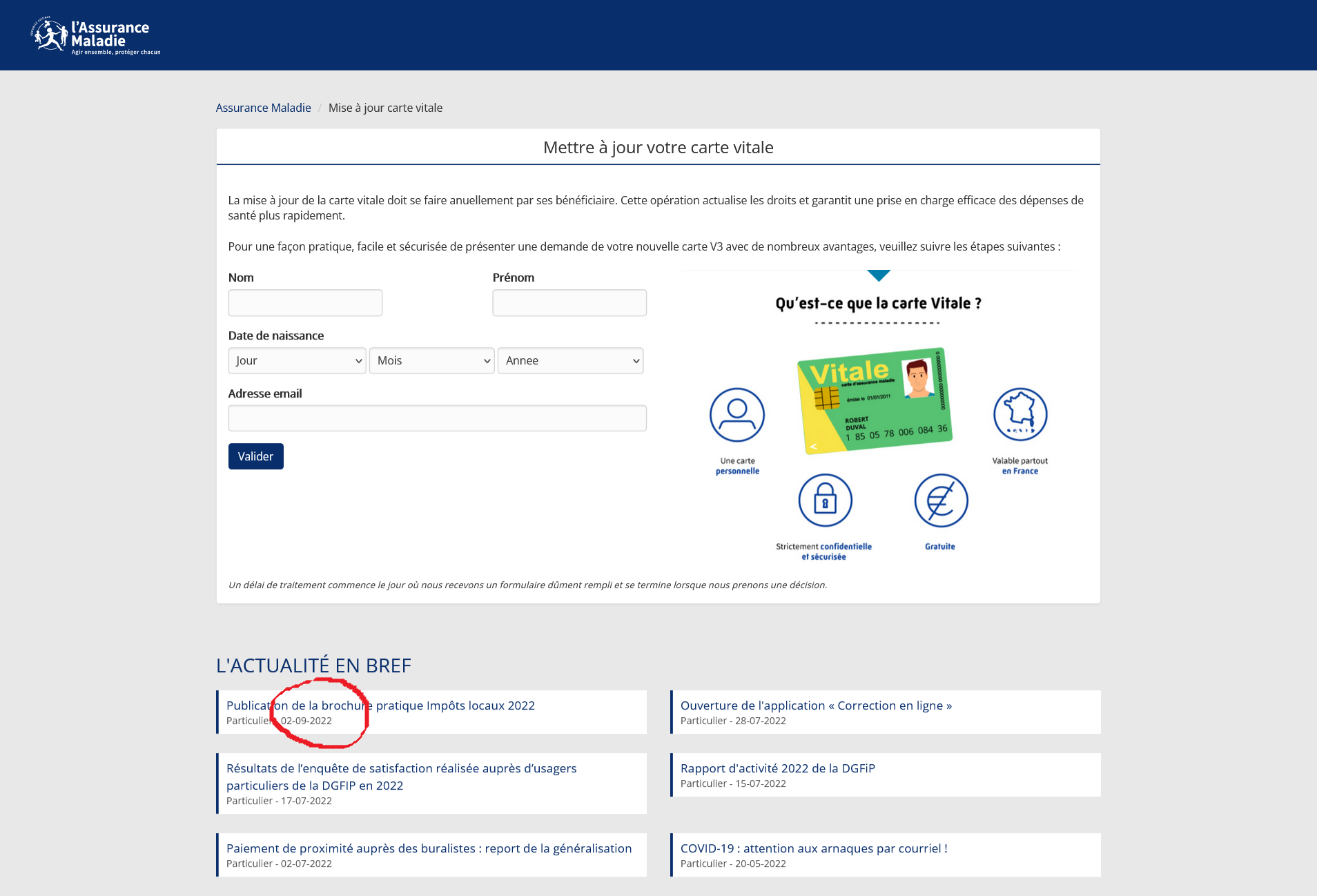Expand the Annee dropdown

pyautogui.click(x=571, y=360)
